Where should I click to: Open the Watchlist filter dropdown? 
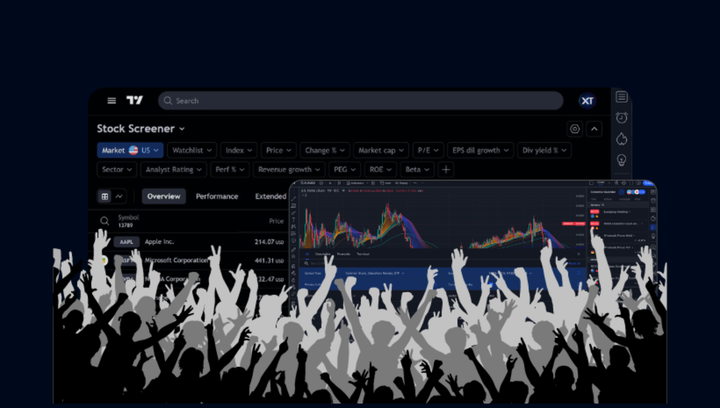pos(191,150)
